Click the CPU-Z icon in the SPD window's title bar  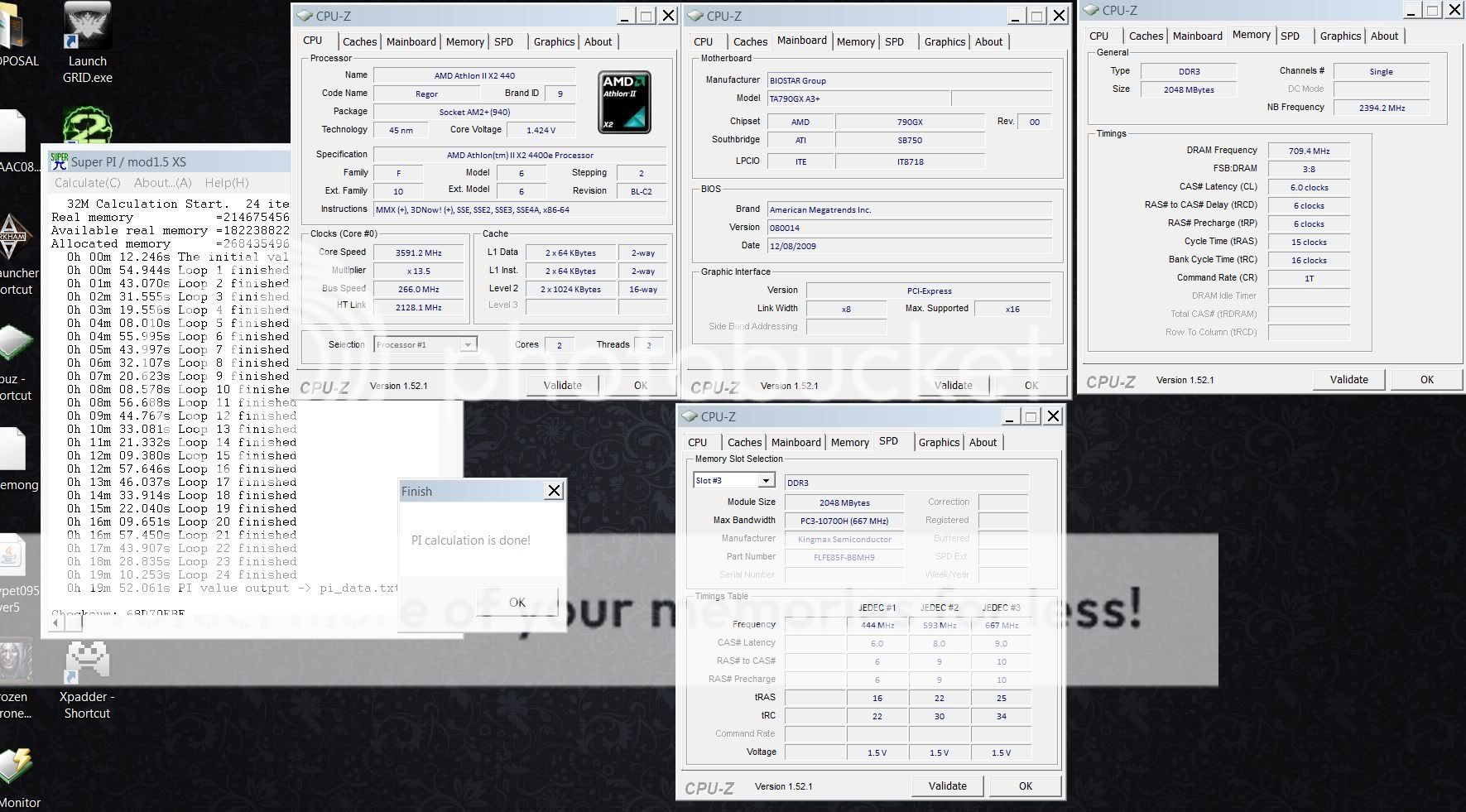pos(689,416)
